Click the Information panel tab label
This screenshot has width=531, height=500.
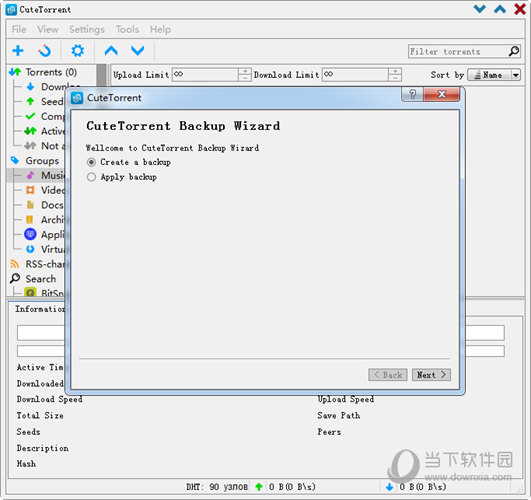pos(40,309)
